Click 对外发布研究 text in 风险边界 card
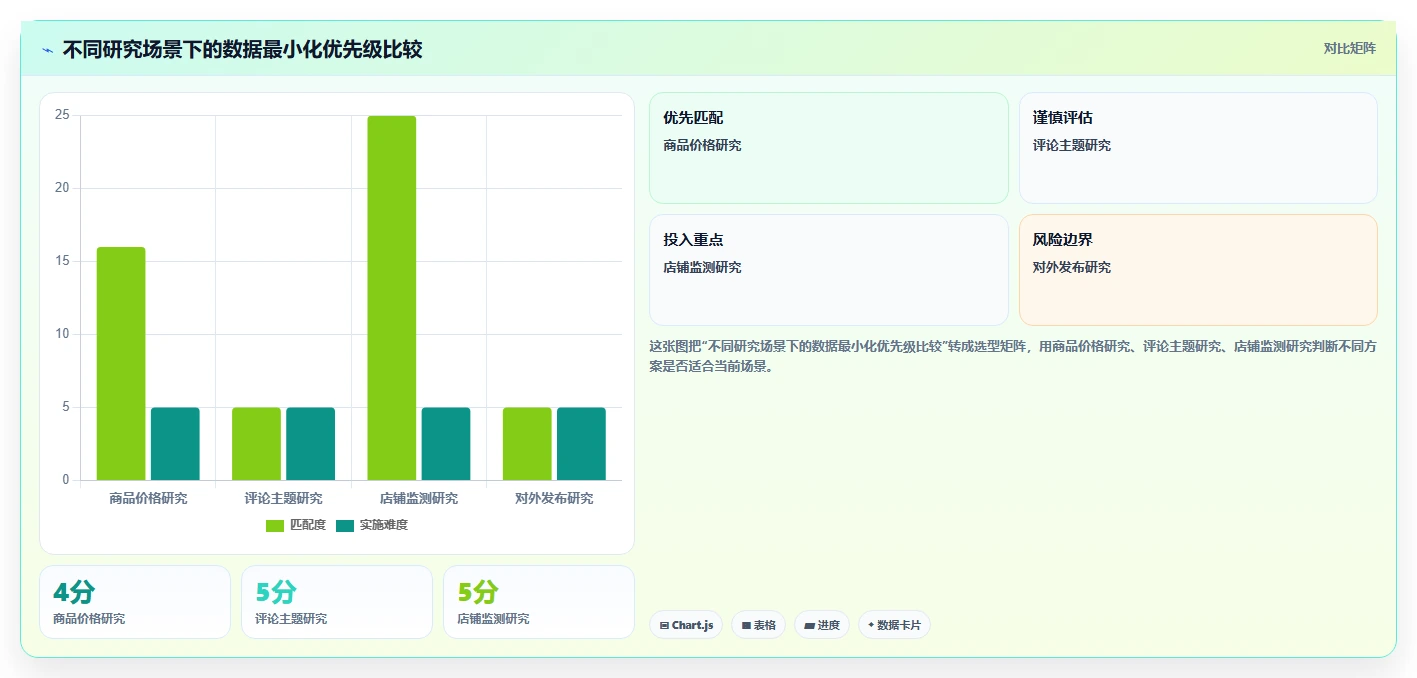This screenshot has width=1417, height=678. (x=1072, y=267)
